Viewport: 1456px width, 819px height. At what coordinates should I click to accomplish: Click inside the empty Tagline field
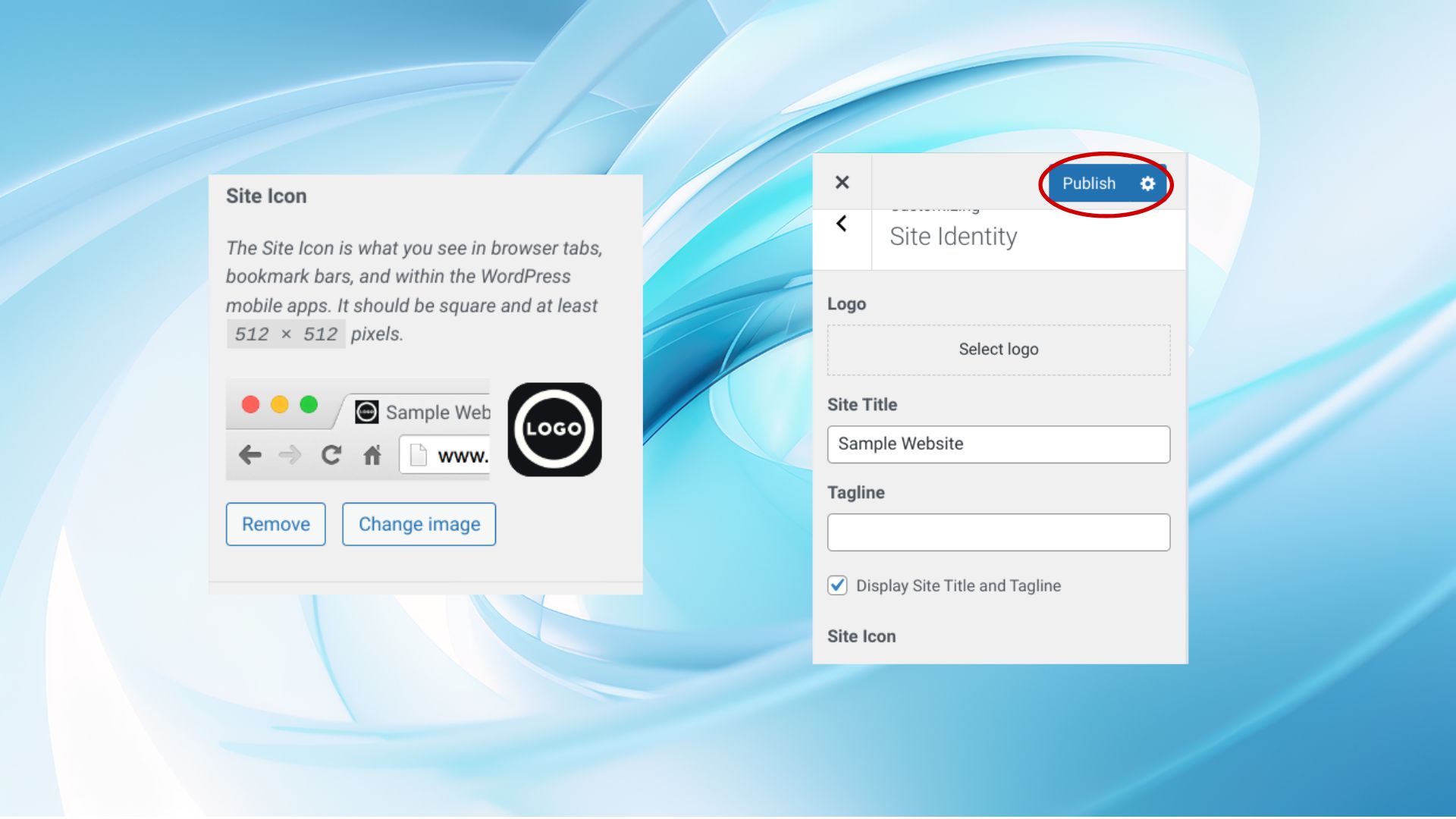click(998, 532)
